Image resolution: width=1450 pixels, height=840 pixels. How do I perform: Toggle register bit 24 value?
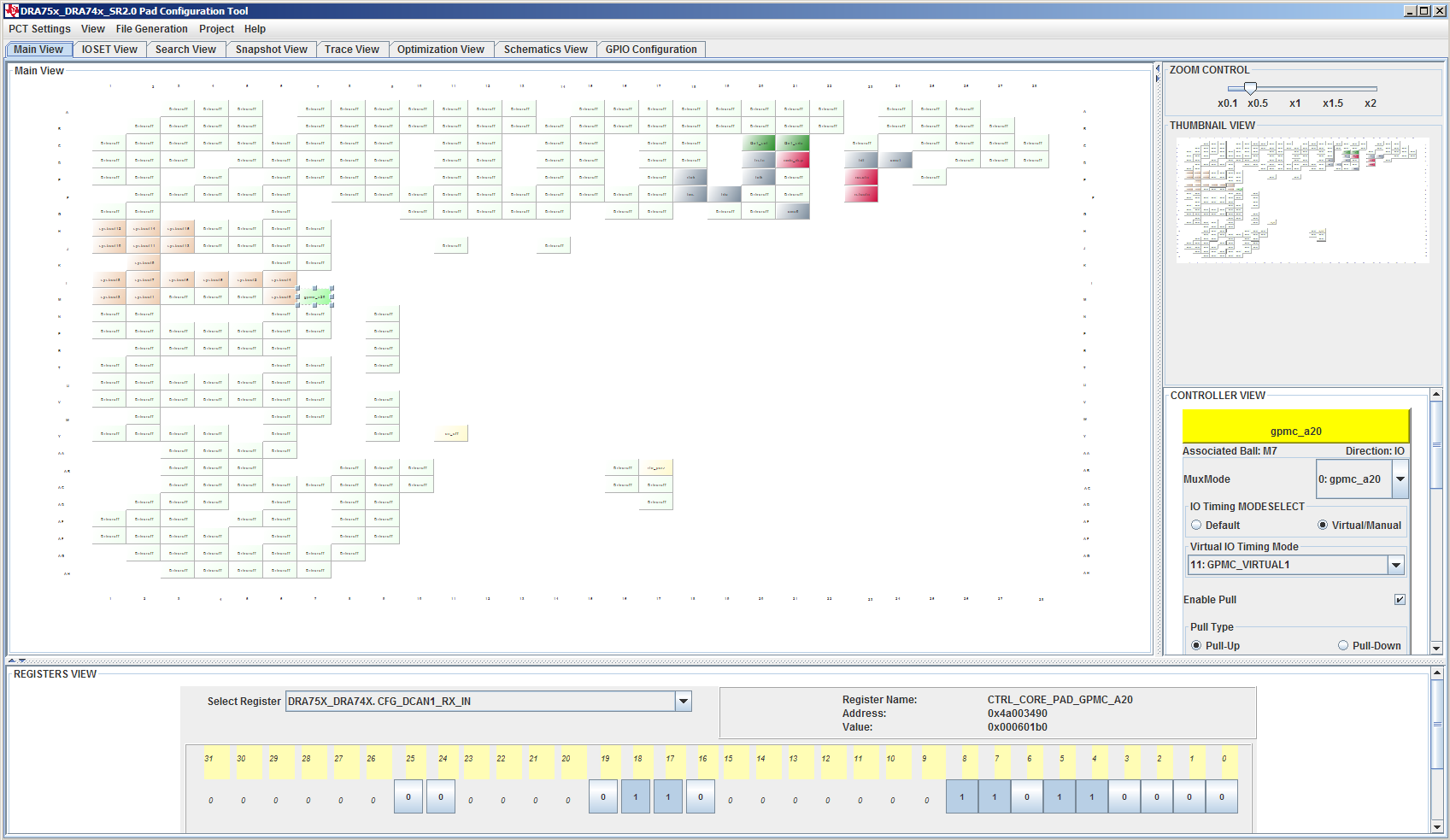441,796
